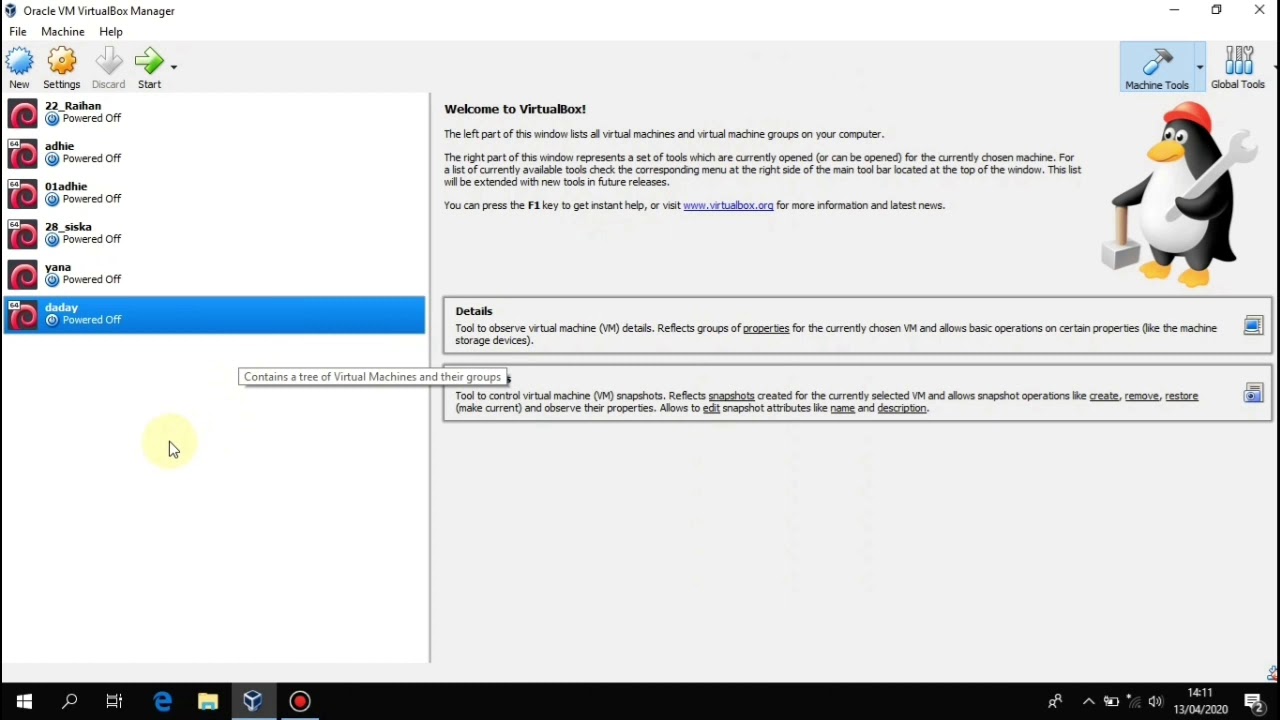This screenshot has width=1280, height=720.
Task: Select the daday virtual machine
Action: point(214,314)
